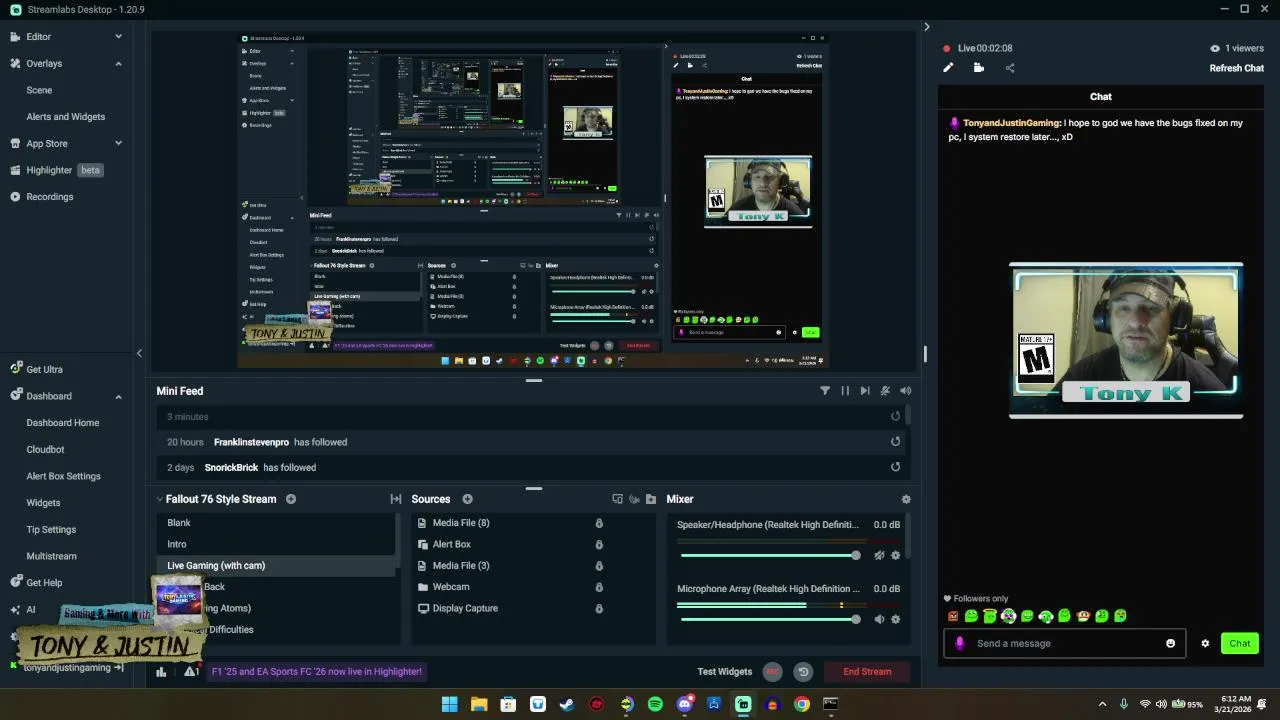Replay the SnorickBrick follow alert
The height and width of the screenshot is (720, 1280).
pyautogui.click(x=895, y=467)
